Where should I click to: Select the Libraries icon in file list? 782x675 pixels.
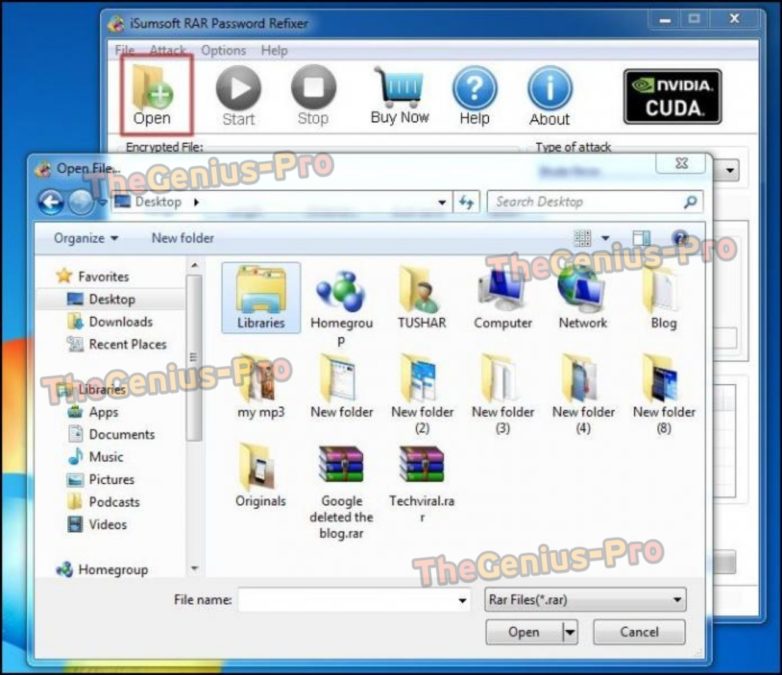[x=261, y=298]
